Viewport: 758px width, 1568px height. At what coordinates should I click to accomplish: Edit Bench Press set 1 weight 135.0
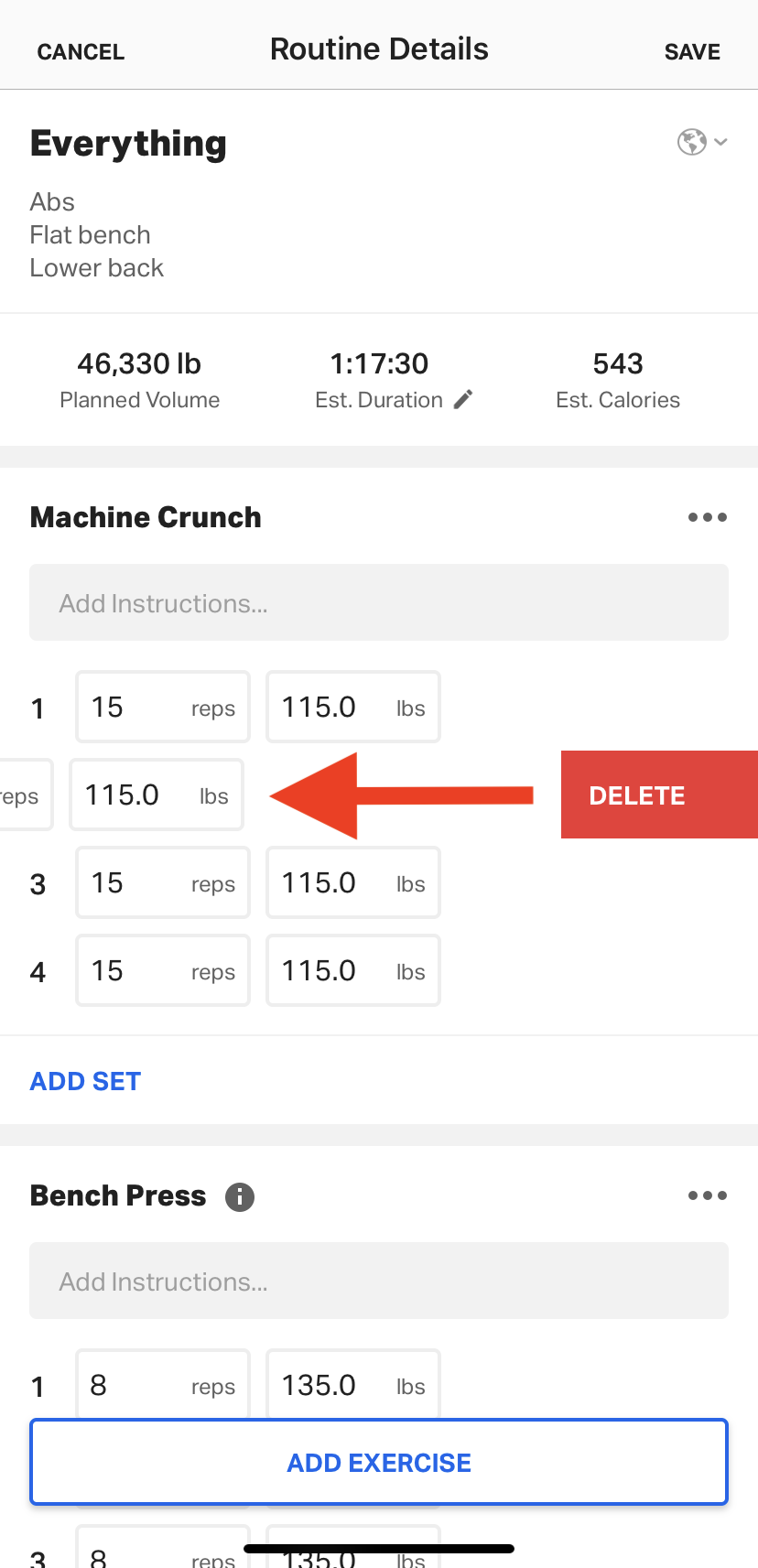(x=353, y=1384)
